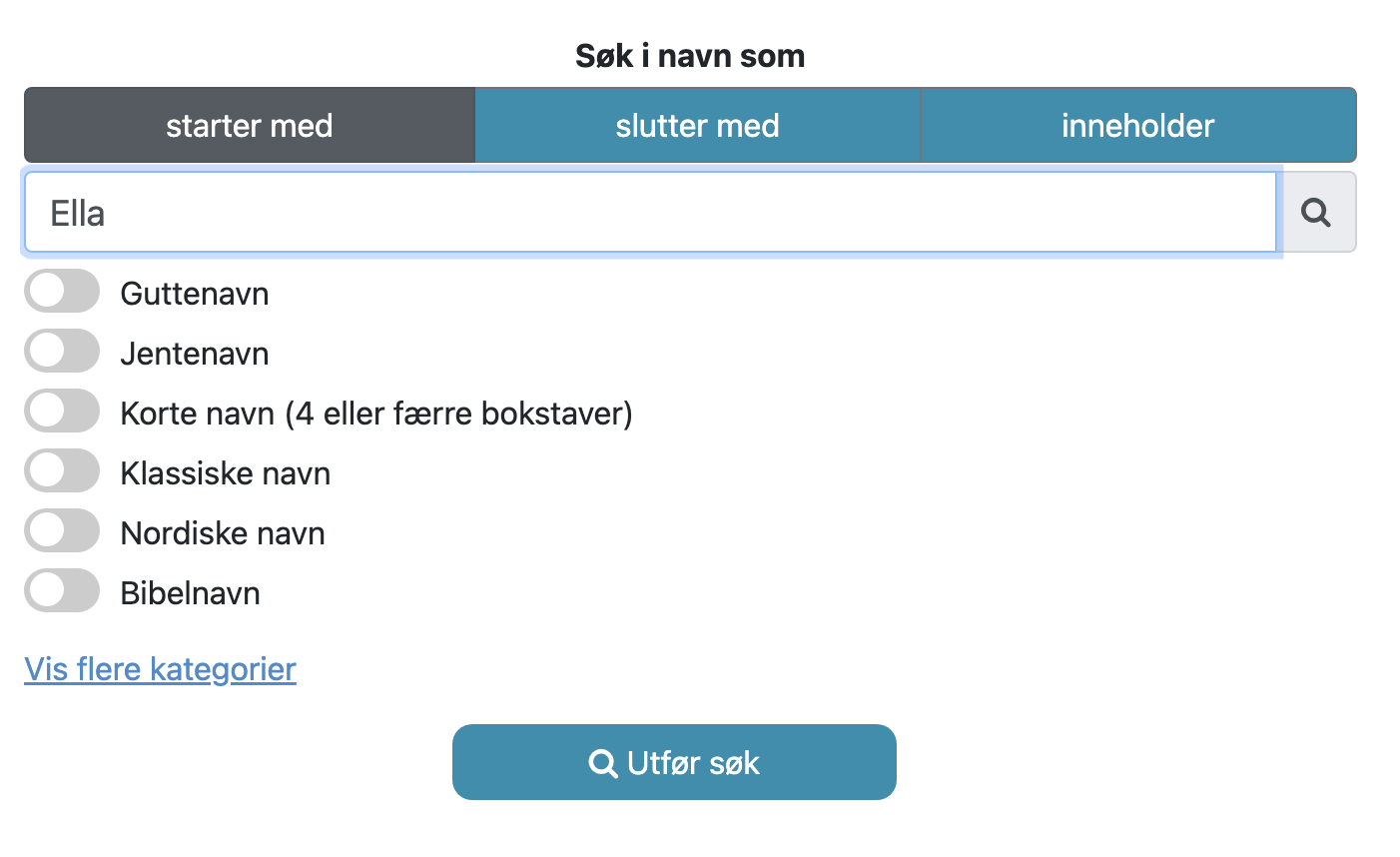
Task: Enable the Guttenavn switch
Action: 62,292
